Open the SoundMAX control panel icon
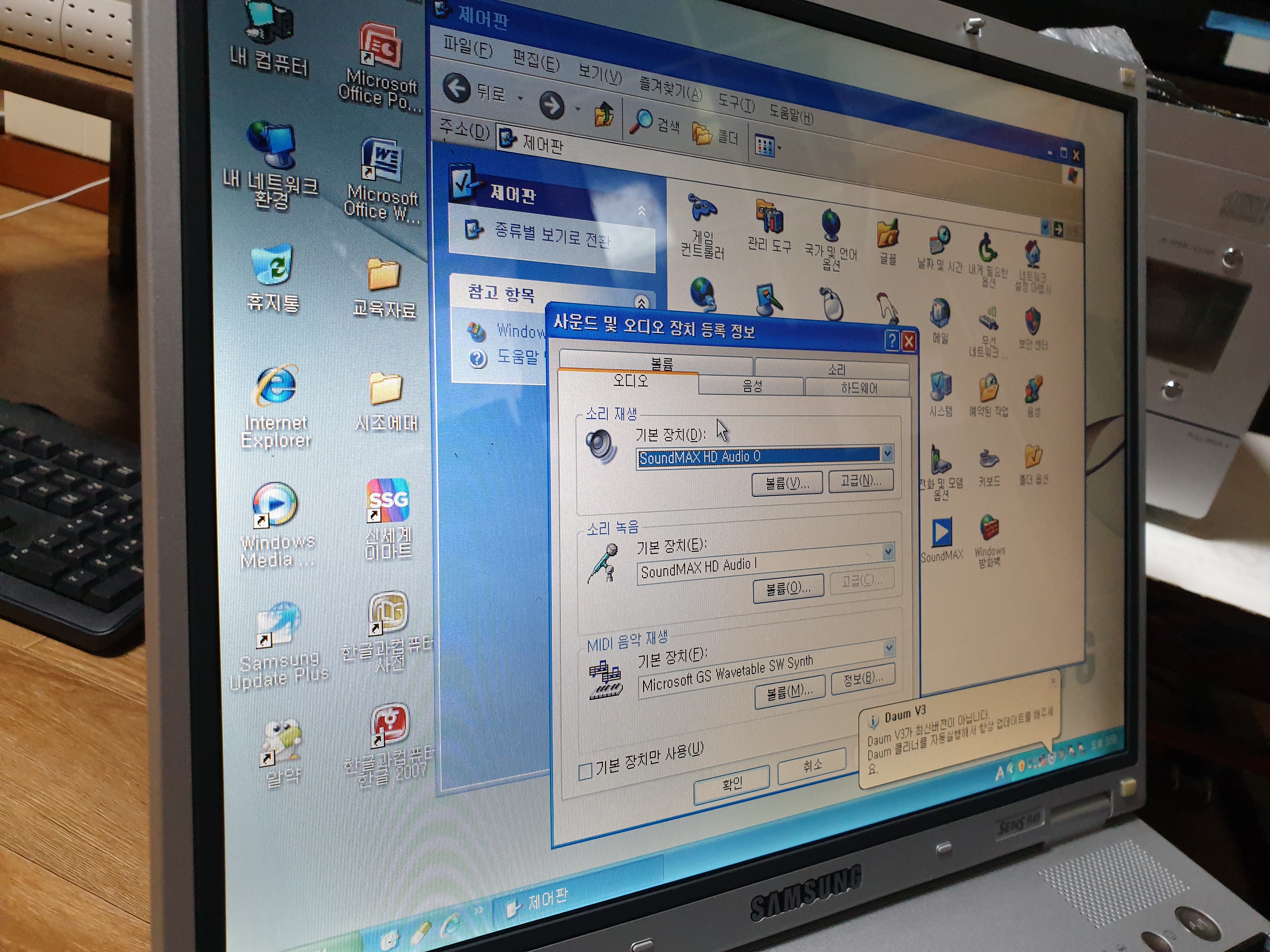This screenshot has width=1270, height=952. 941,539
